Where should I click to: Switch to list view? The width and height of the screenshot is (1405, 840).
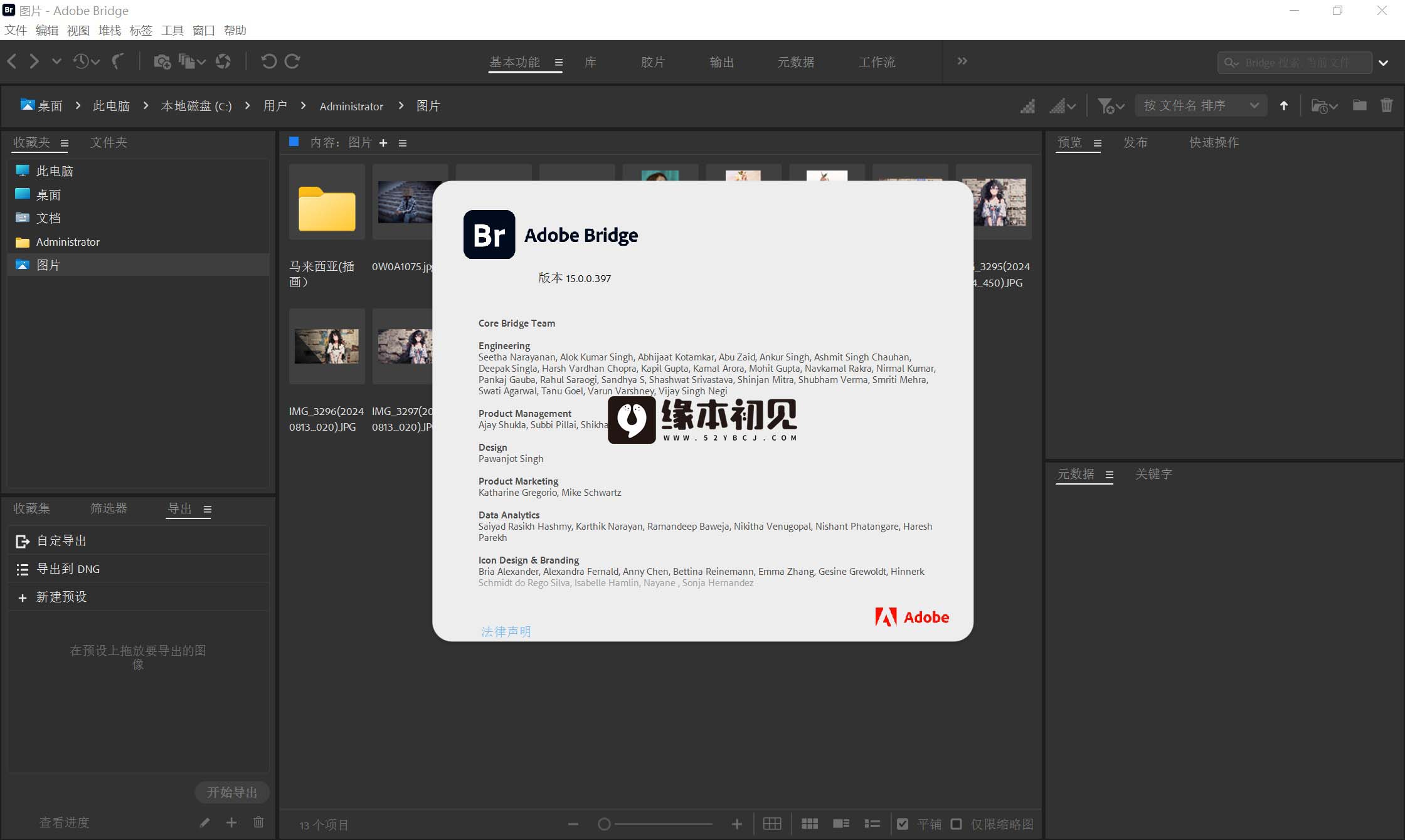tap(872, 824)
